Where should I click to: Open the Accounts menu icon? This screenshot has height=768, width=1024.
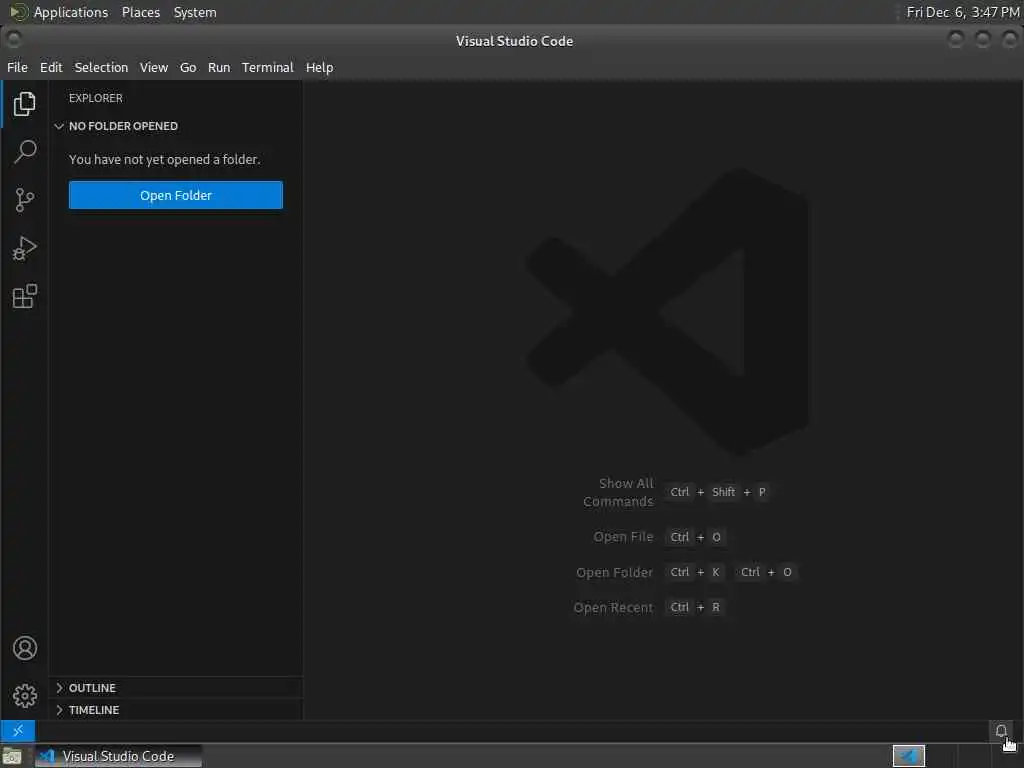pos(25,648)
